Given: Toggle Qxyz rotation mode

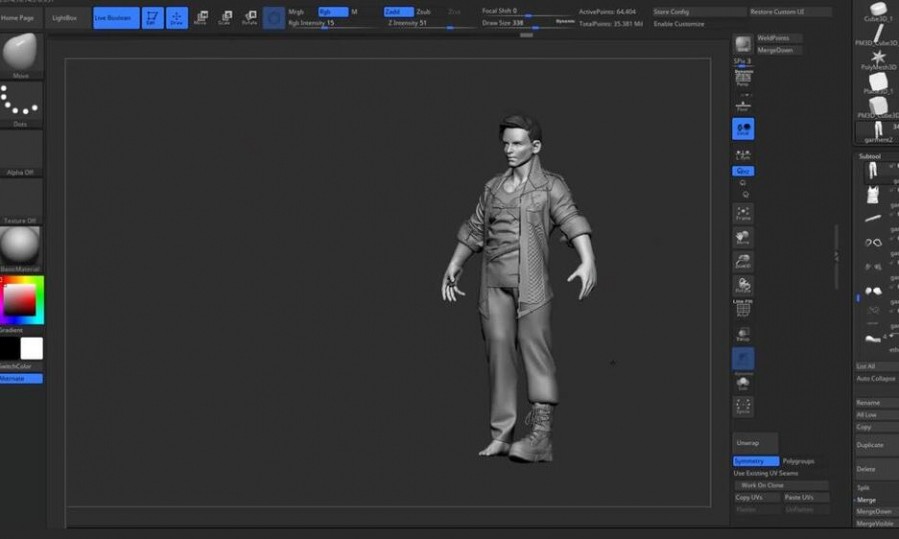Looking at the screenshot, I should click(743, 171).
